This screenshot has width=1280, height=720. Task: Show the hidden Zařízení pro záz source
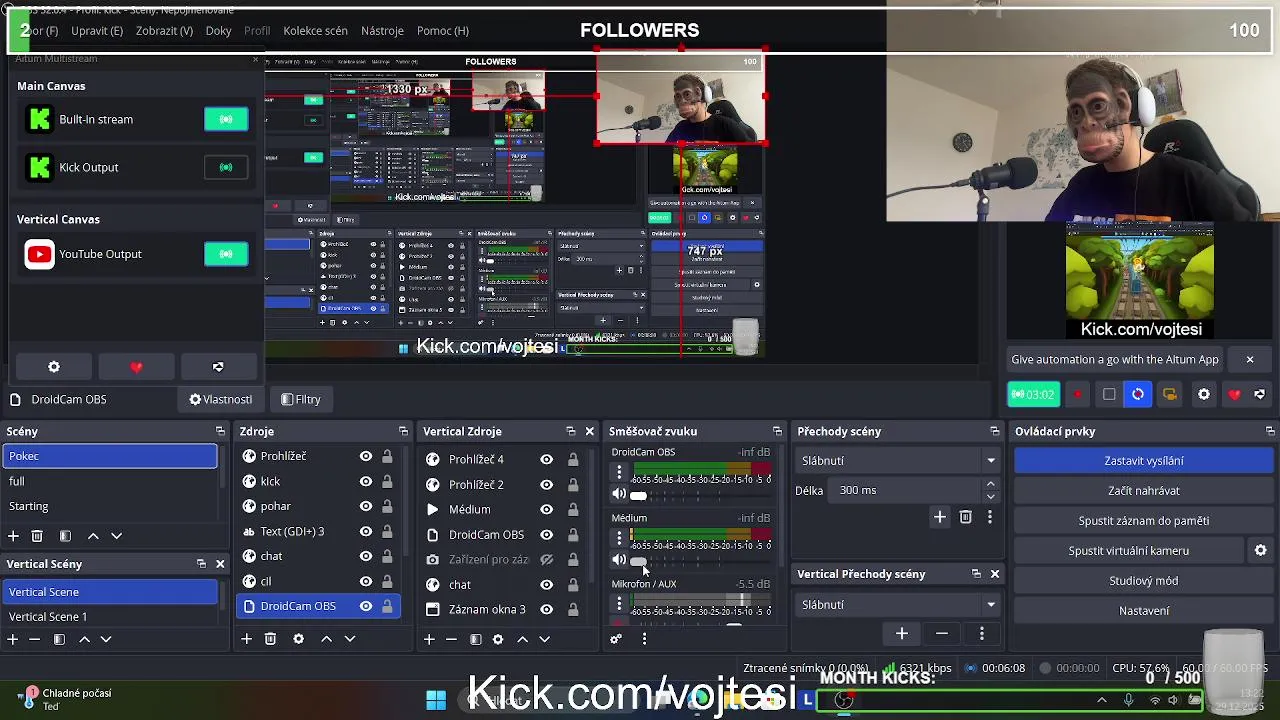(x=547, y=559)
